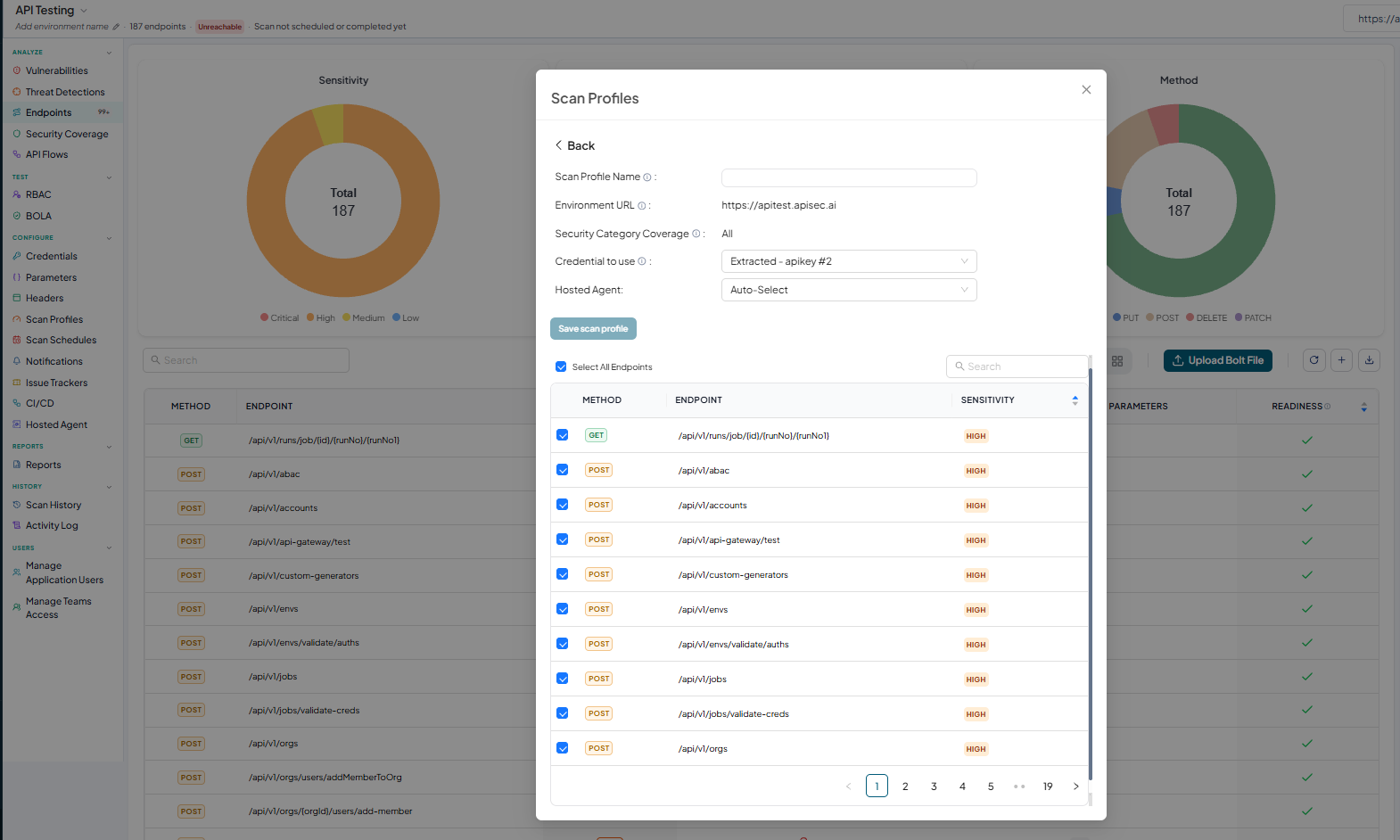Open API Flows in the sidebar
Screen dimensions: 1400x840
coord(46,154)
